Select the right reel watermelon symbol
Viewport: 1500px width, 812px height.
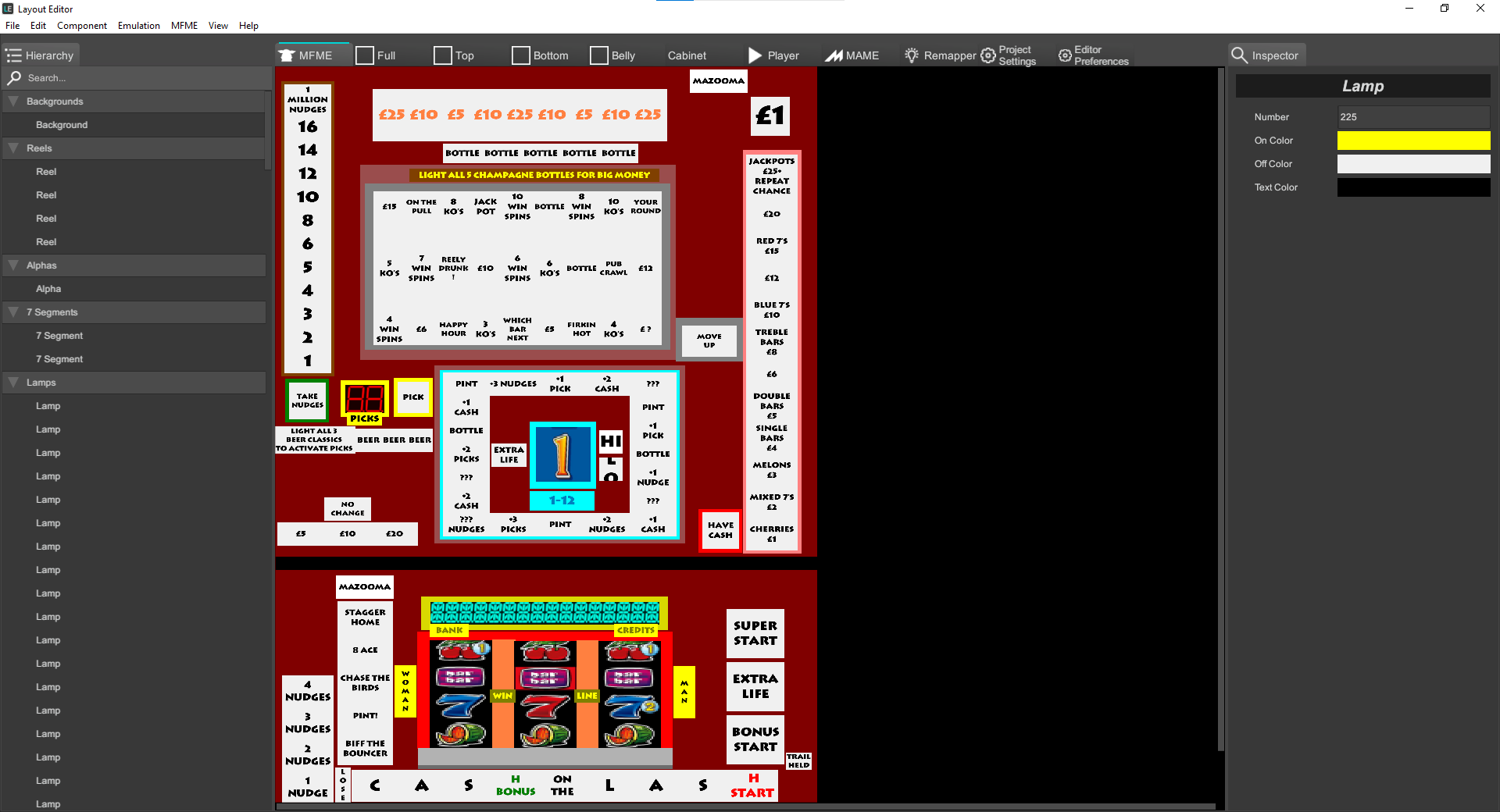[629, 735]
